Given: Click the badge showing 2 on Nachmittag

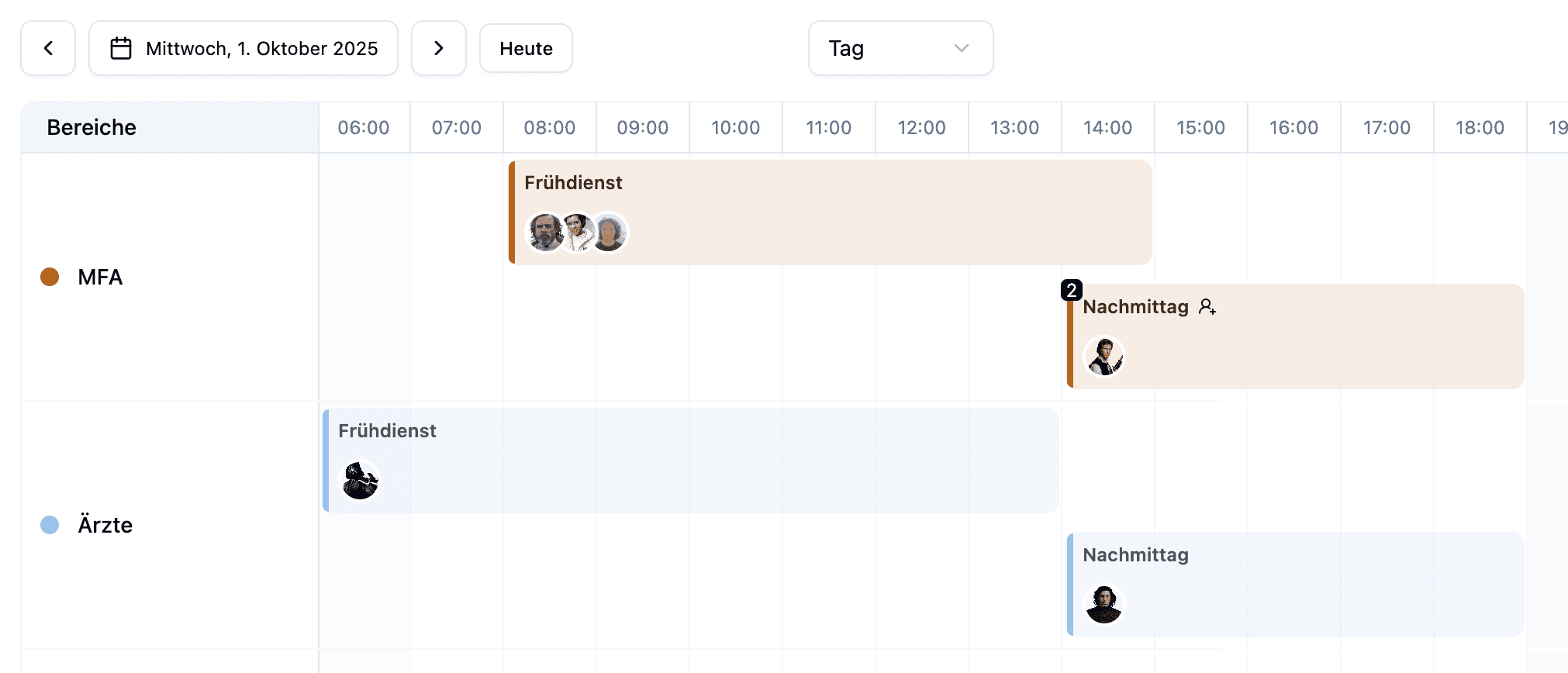Looking at the screenshot, I should (1071, 290).
